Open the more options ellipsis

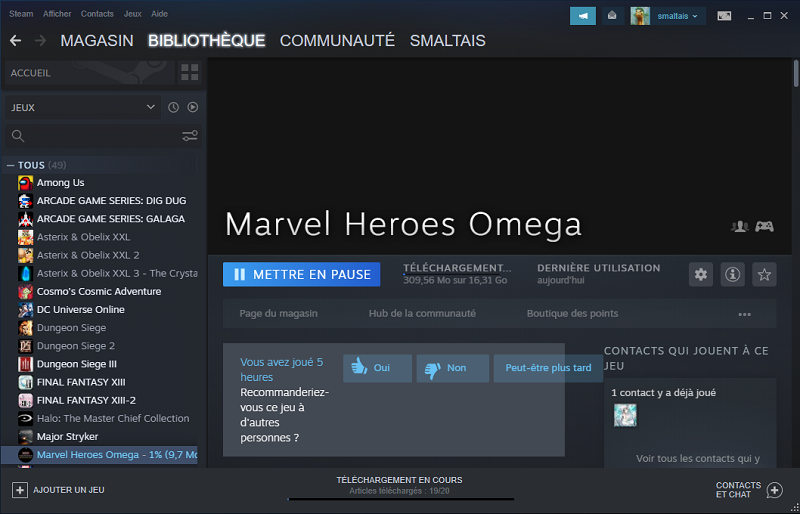(744, 314)
